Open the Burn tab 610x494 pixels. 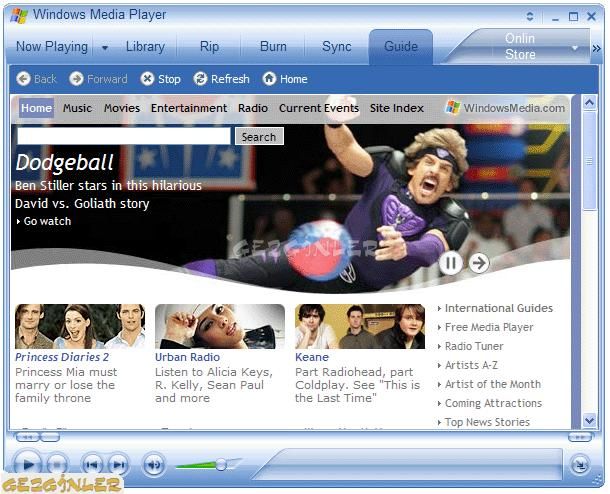(x=273, y=47)
